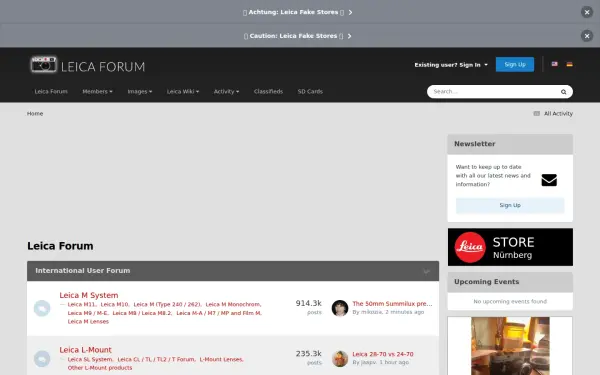Open the International User Forum heading

click(83, 271)
